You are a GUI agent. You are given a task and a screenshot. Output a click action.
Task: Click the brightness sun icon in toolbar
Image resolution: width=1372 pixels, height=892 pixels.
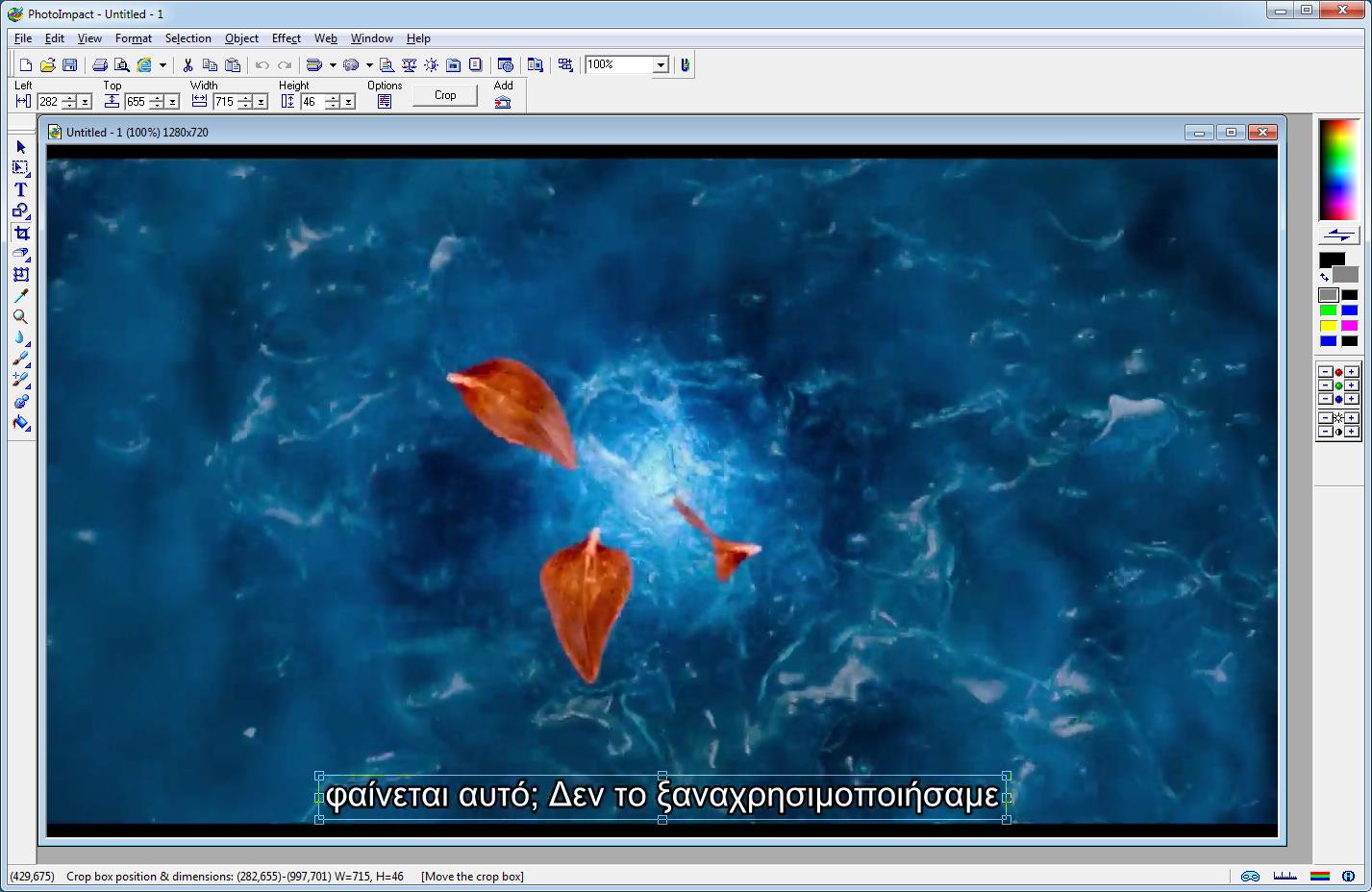[431, 64]
